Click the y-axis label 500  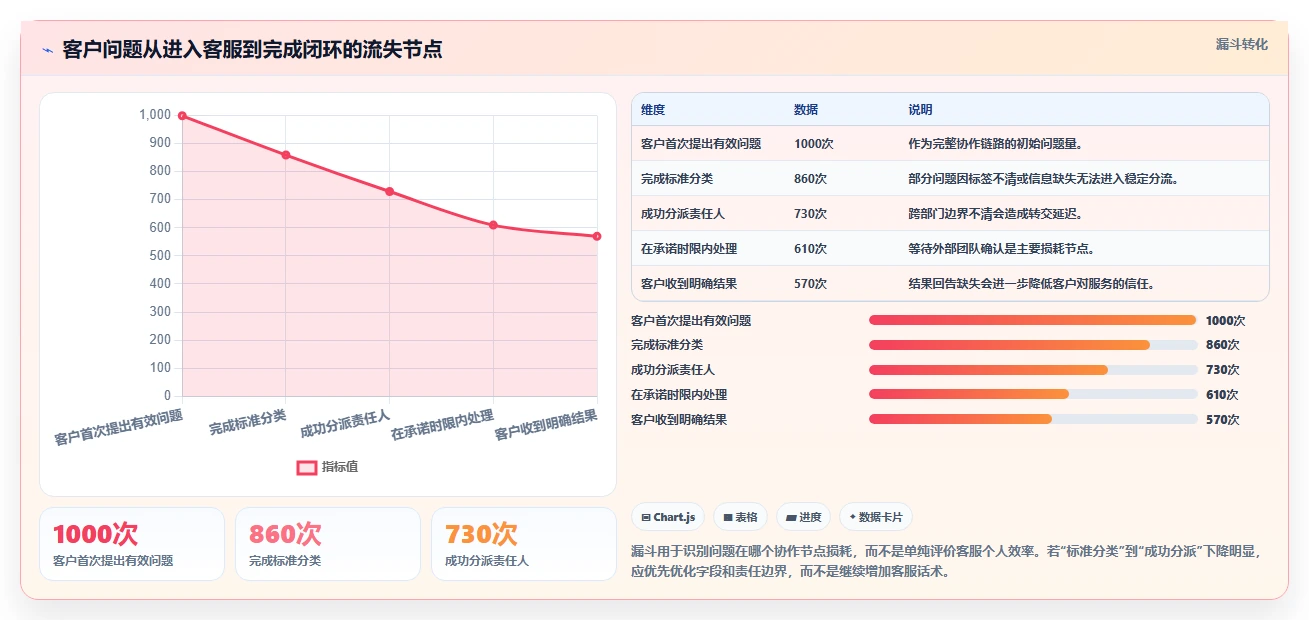click(160, 256)
